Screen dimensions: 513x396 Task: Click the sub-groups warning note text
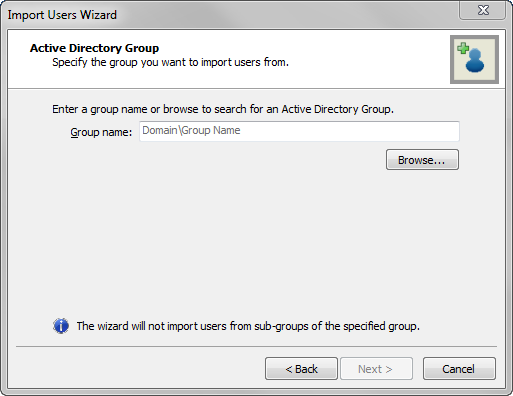pyautogui.click(x=248, y=326)
